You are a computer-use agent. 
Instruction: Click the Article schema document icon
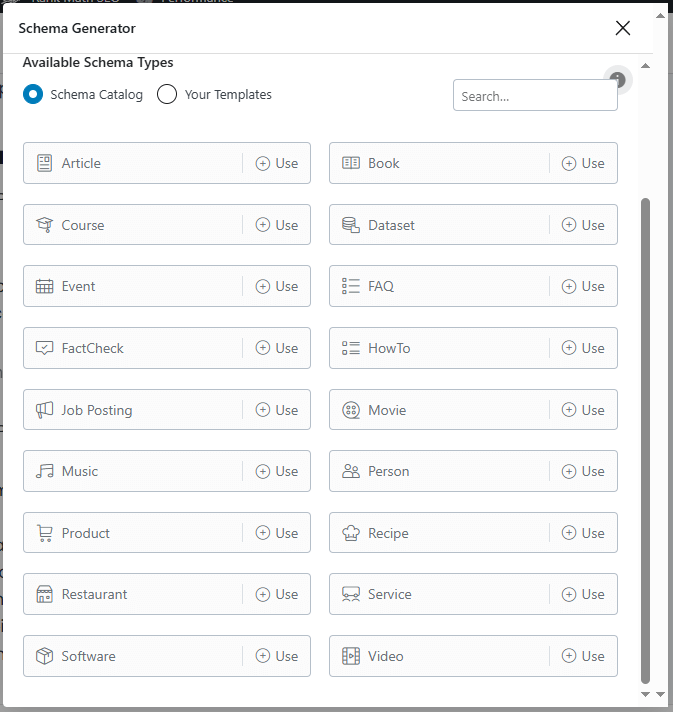(x=44, y=163)
